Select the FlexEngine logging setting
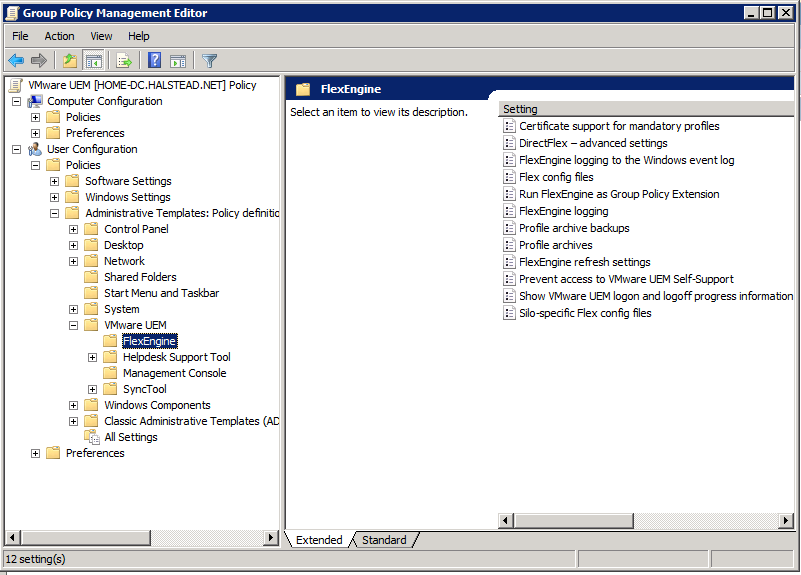801x575 pixels. click(563, 211)
